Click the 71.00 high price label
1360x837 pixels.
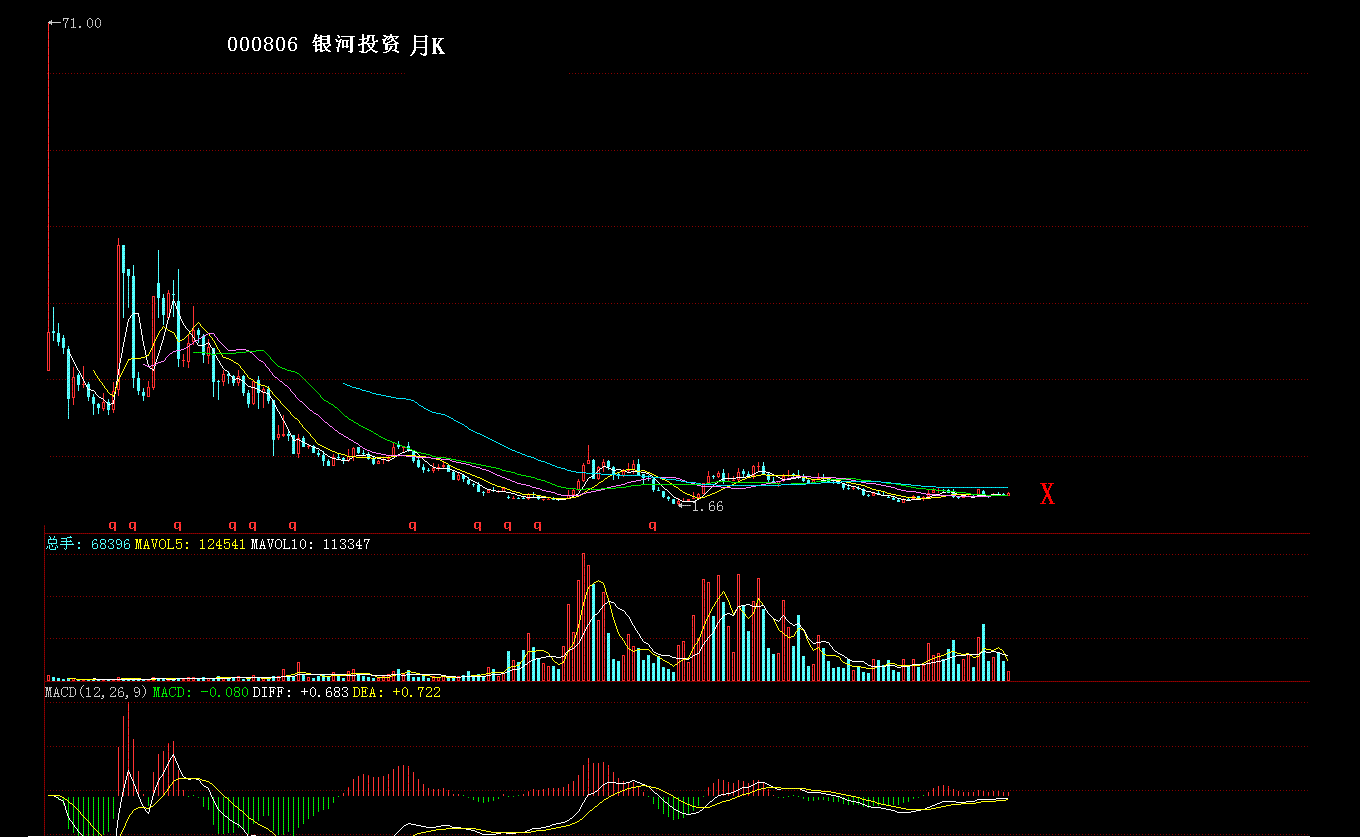click(x=81, y=23)
